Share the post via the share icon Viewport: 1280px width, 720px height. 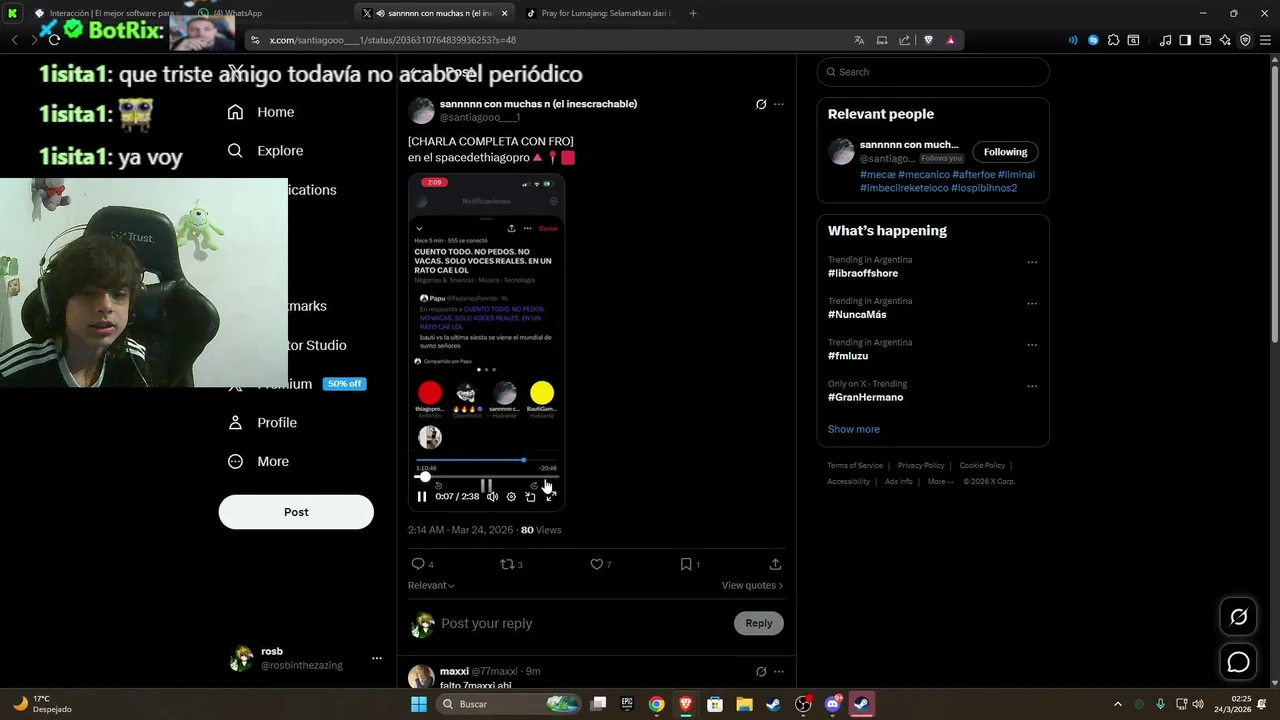click(775, 564)
